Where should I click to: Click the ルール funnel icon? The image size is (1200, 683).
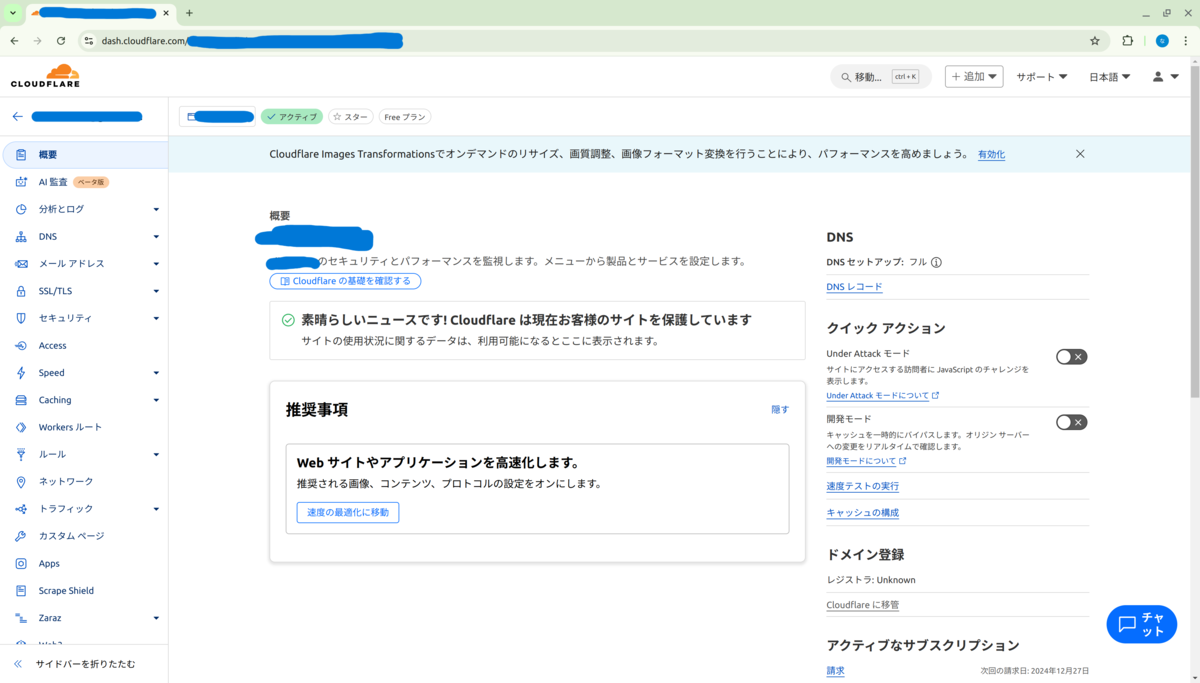pyautogui.click(x=21, y=454)
